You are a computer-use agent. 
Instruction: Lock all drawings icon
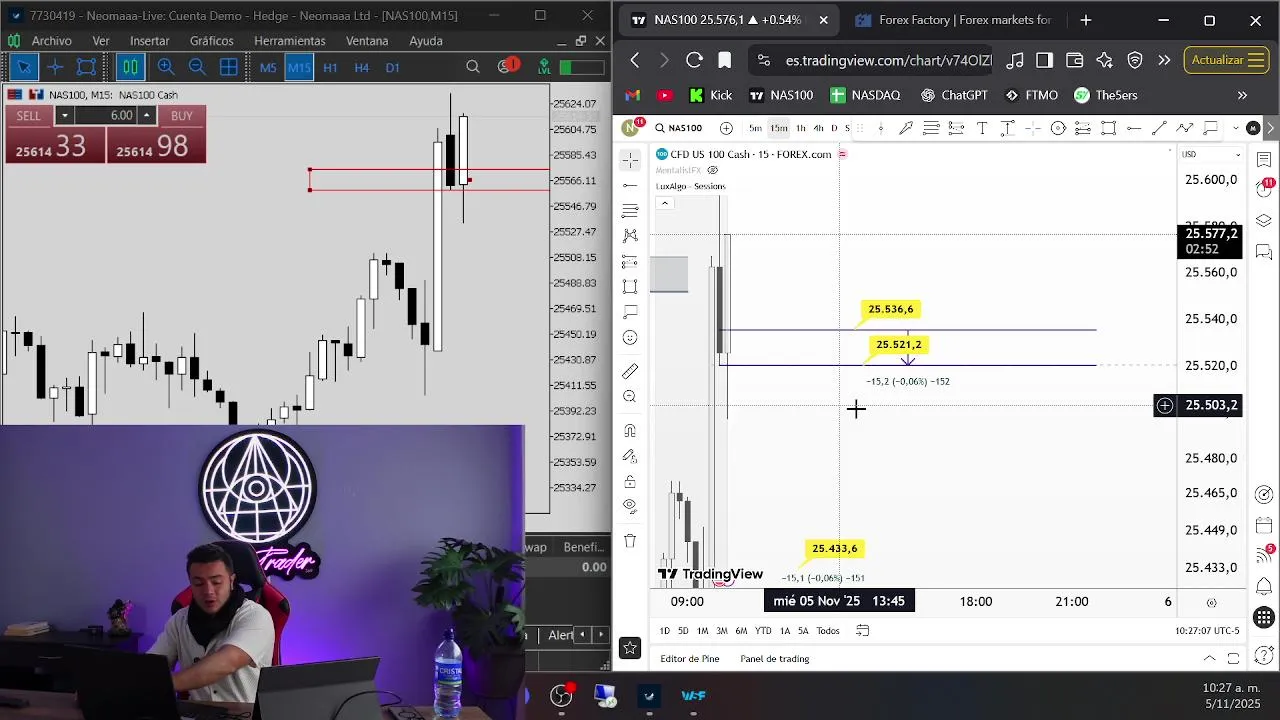[630, 481]
